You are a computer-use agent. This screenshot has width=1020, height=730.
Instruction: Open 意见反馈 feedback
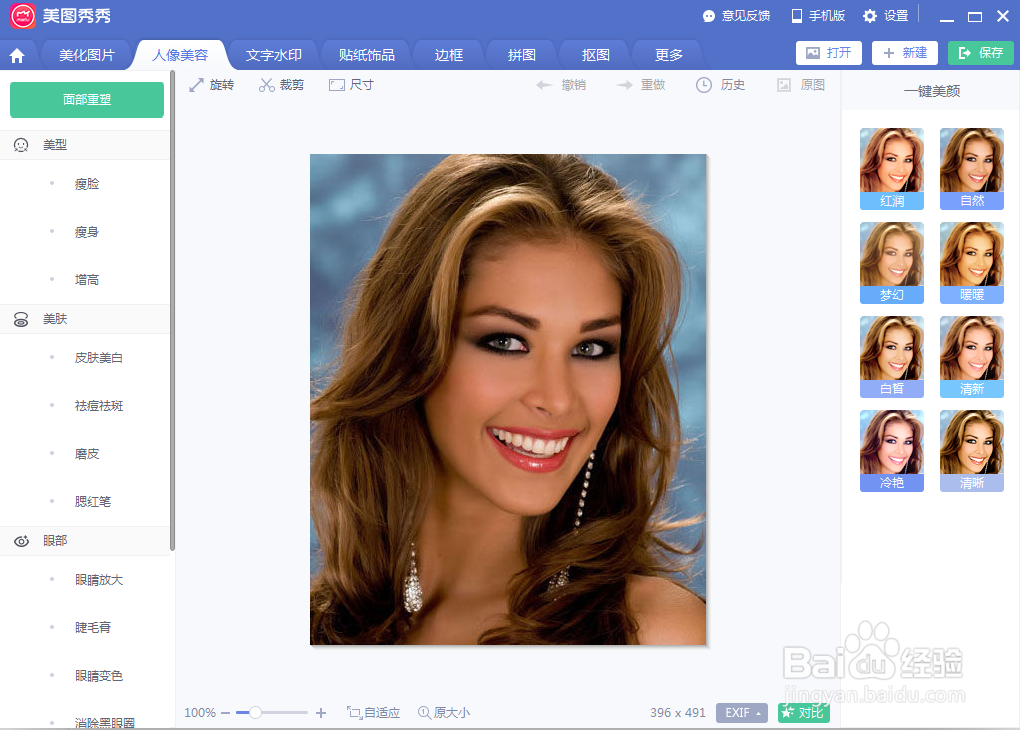tap(736, 16)
